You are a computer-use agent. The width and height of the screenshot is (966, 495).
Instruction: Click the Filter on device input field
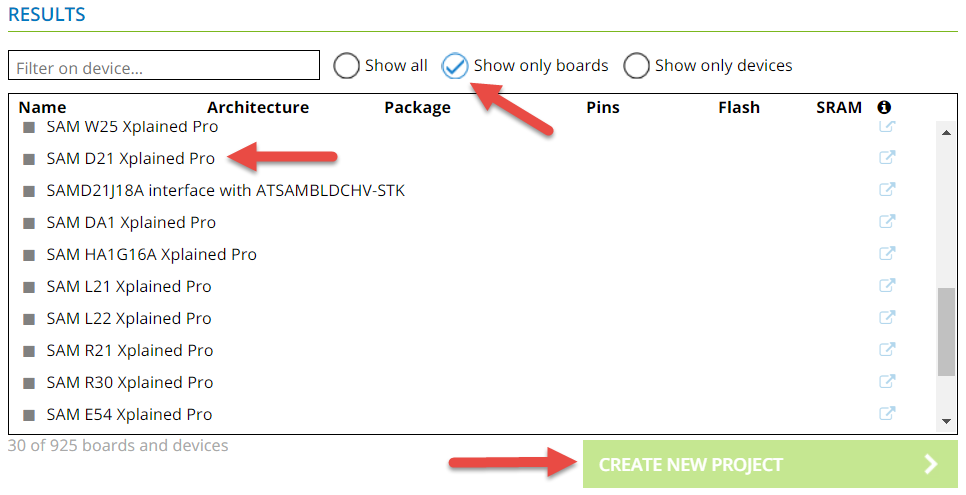point(163,67)
